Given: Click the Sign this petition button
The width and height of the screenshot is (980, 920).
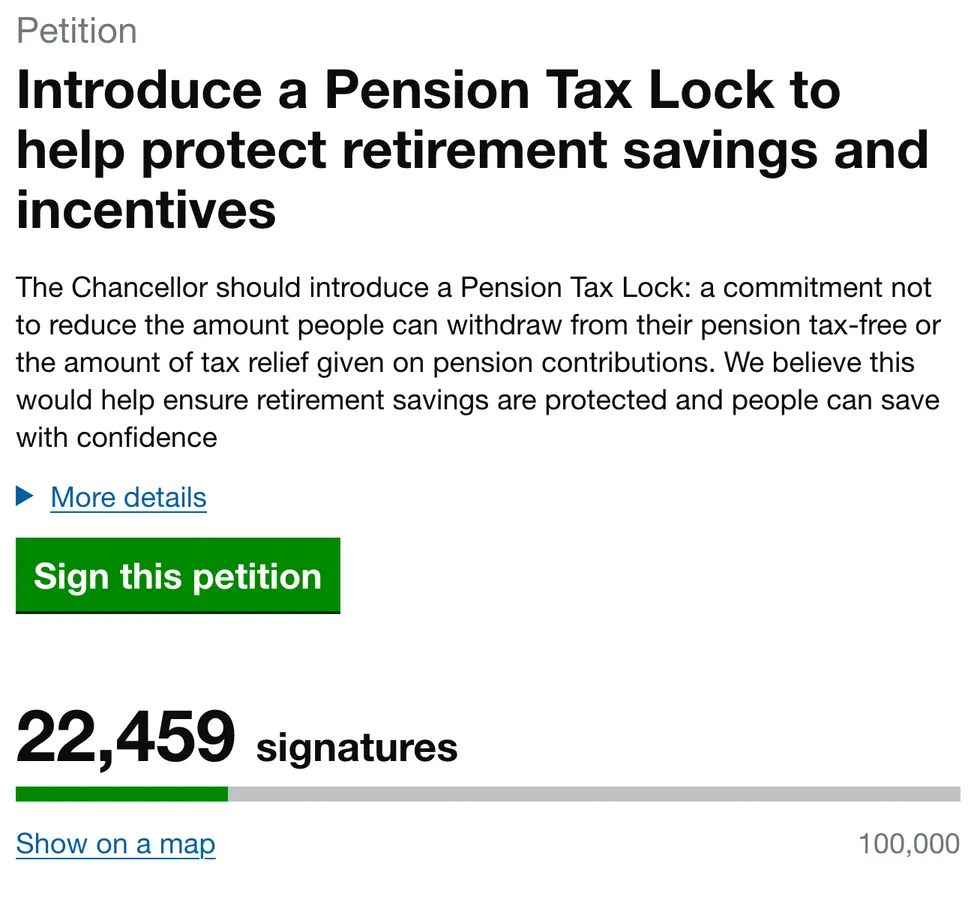Looking at the screenshot, I should 178,576.
